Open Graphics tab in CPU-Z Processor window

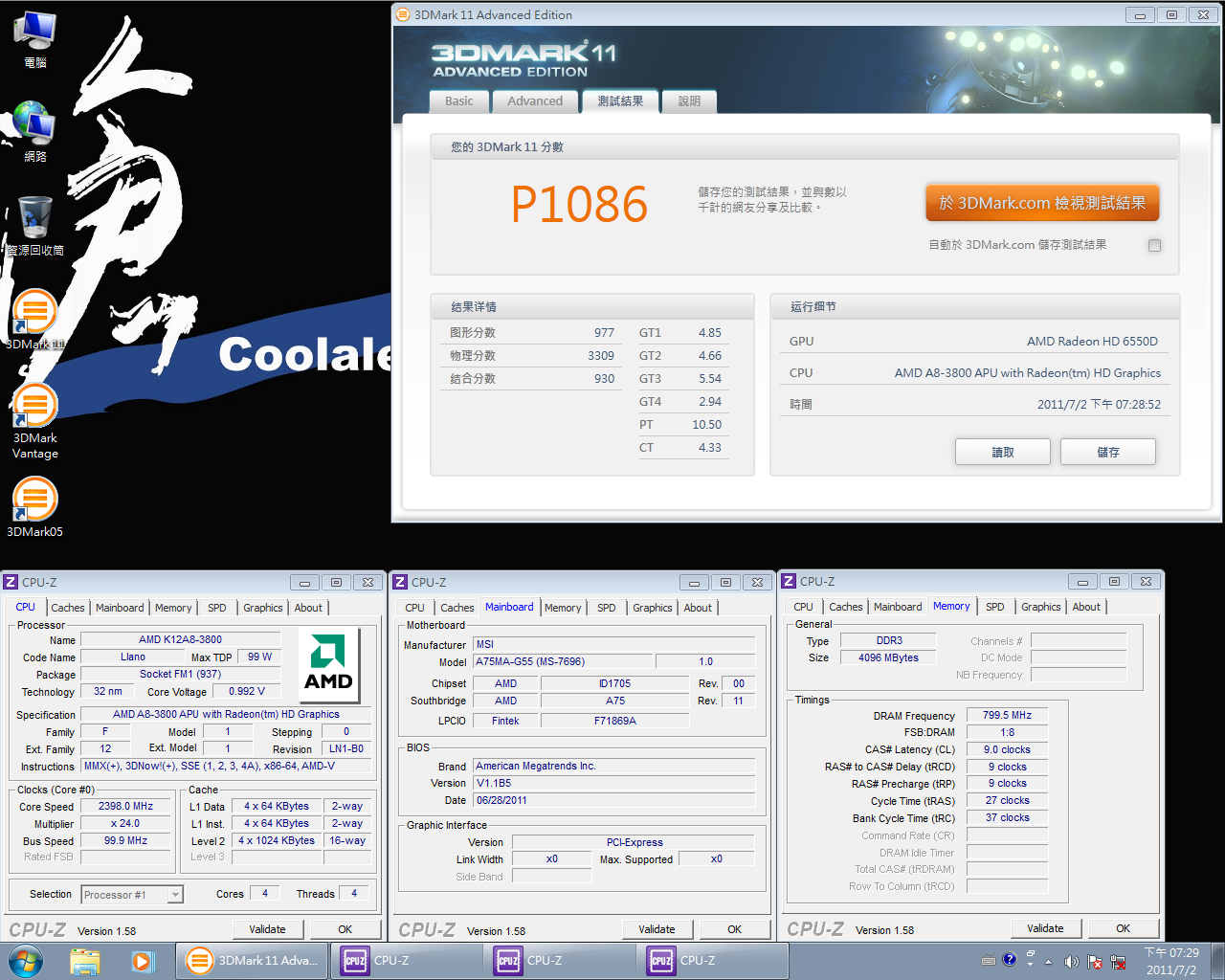point(263,608)
